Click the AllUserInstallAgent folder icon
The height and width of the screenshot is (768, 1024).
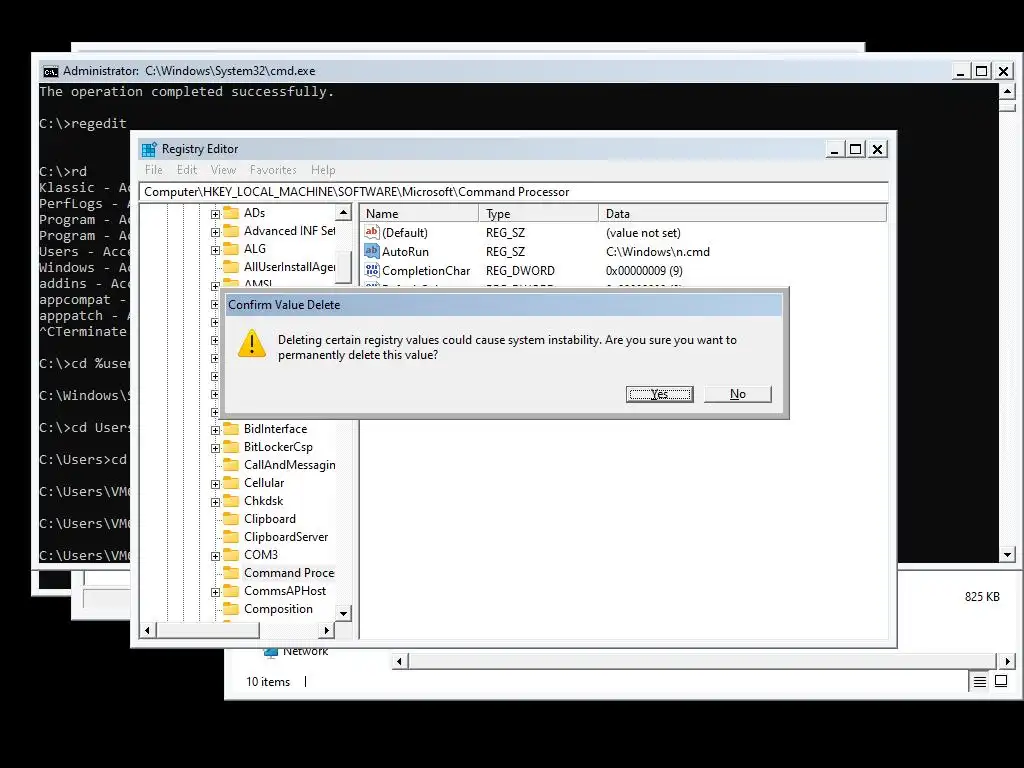[231, 266]
